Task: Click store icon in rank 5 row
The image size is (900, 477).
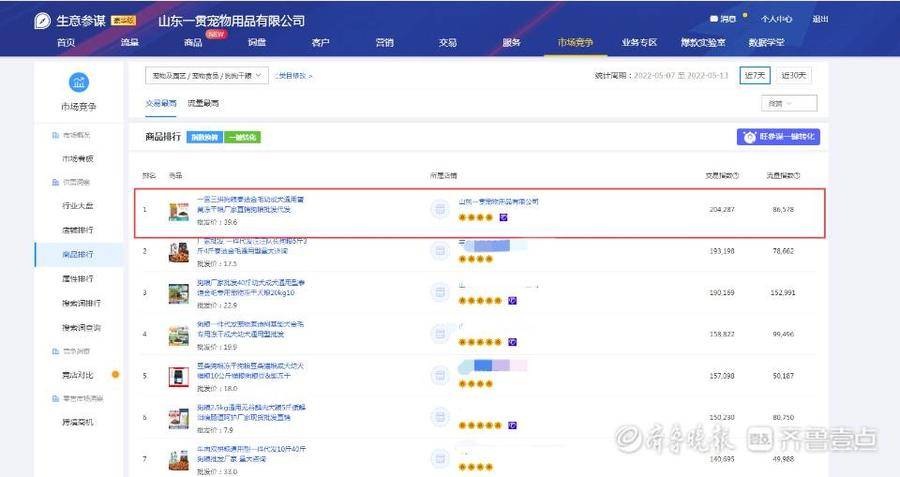Action: pyautogui.click(x=440, y=375)
